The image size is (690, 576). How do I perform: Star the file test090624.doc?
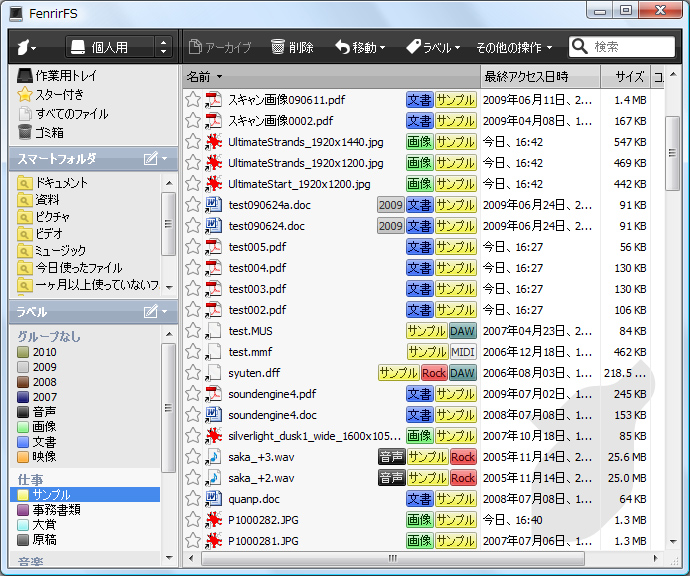193,226
